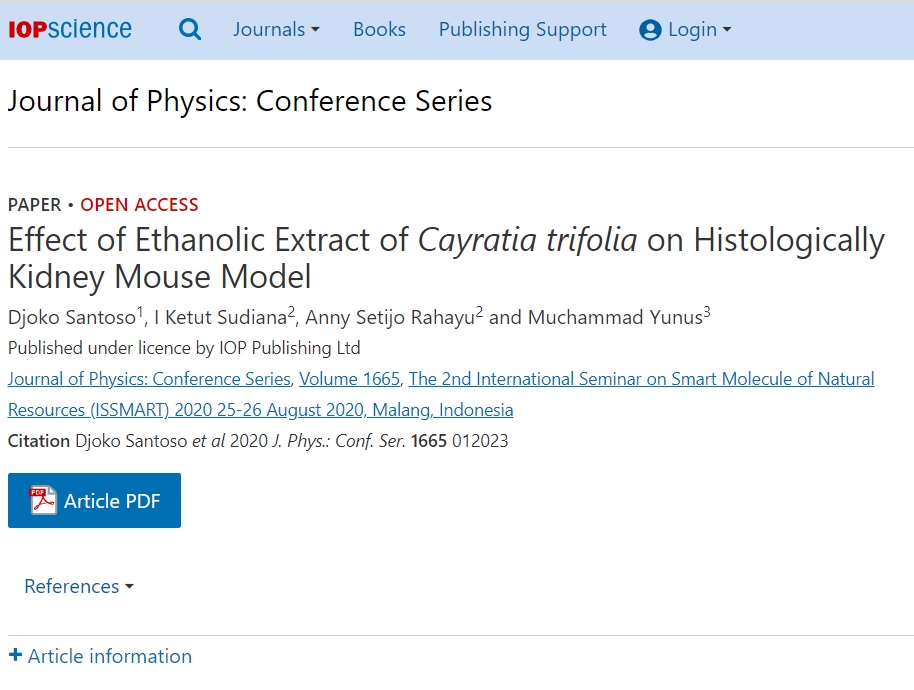Expand the Article information section
This screenshot has height=690, width=914.
tap(109, 656)
